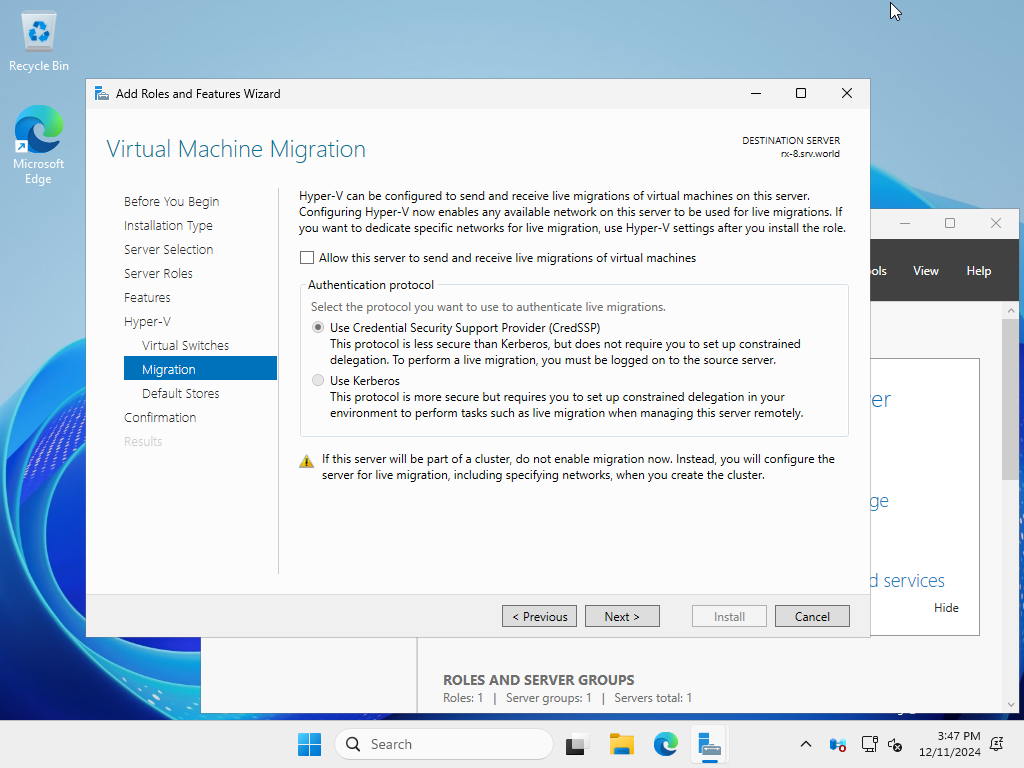Open Help menu in Server Manager
The height and width of the screenshot is (768, 1024).
coord(978,271)
